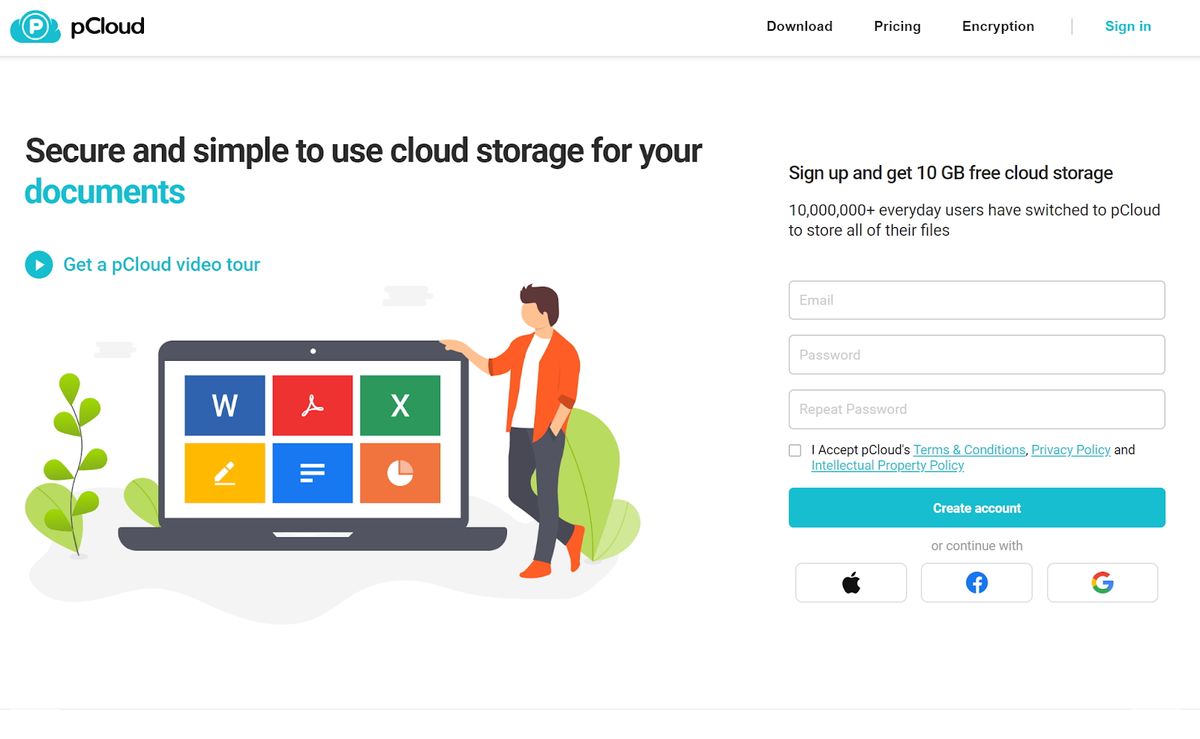Image resolution: width=1200 pixels, height=739 pixels.
Task: Continue with Google
Action: coord(1102,583)
